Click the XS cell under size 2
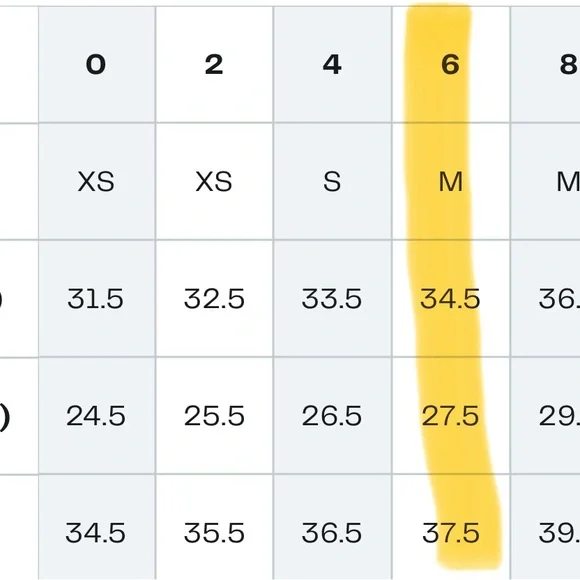580x580 pixels. click(x=215, y=182)
